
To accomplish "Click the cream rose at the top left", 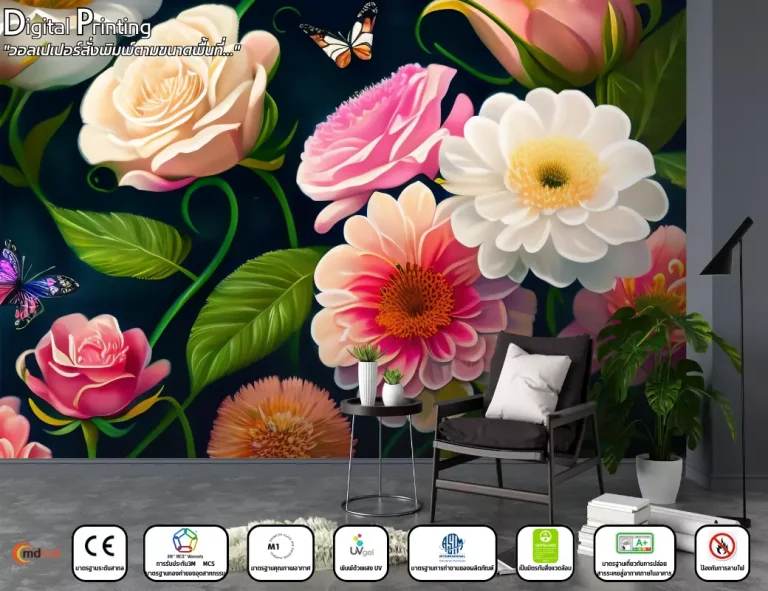I will [176, 100].
